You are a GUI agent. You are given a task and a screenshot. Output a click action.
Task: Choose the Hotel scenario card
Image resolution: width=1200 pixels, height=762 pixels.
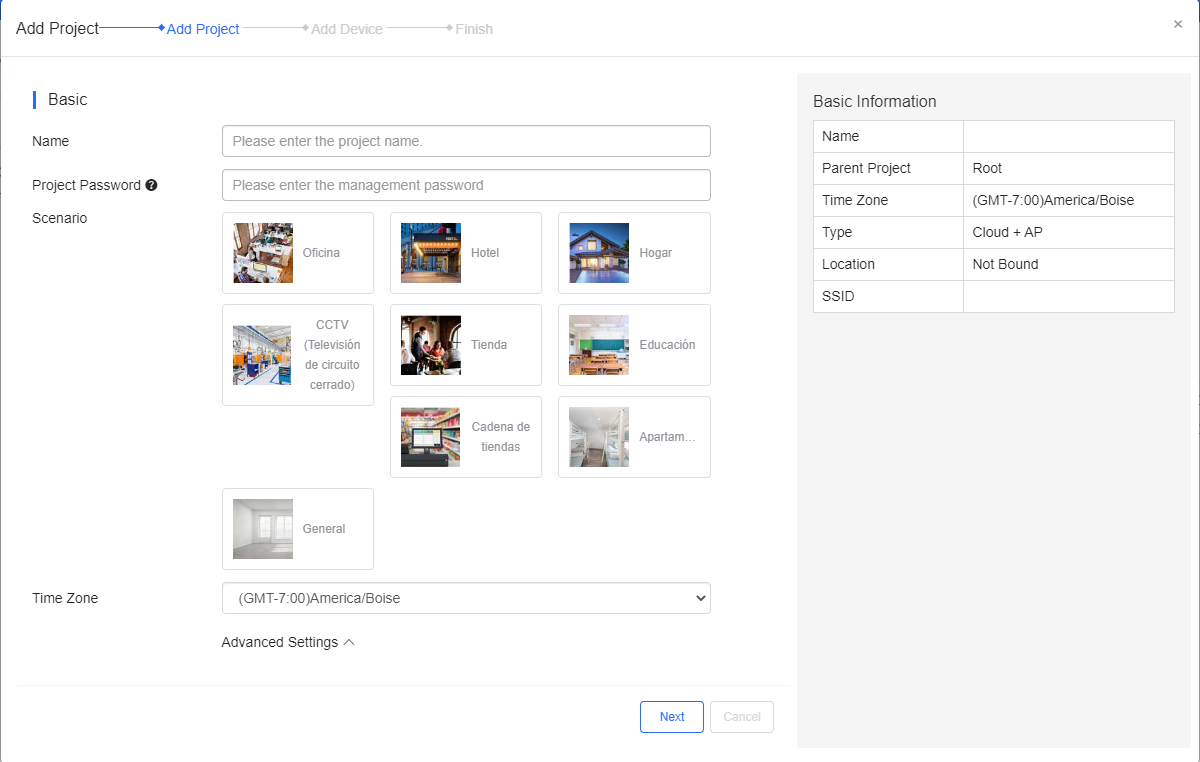[466, 253]
